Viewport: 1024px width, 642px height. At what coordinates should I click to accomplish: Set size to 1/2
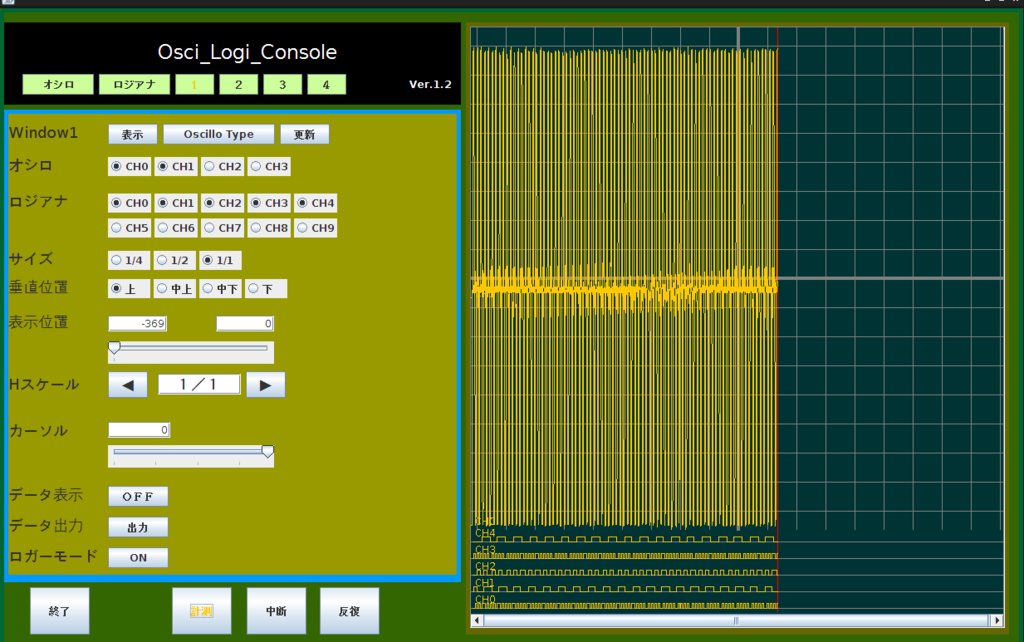[x=174, y=261]
